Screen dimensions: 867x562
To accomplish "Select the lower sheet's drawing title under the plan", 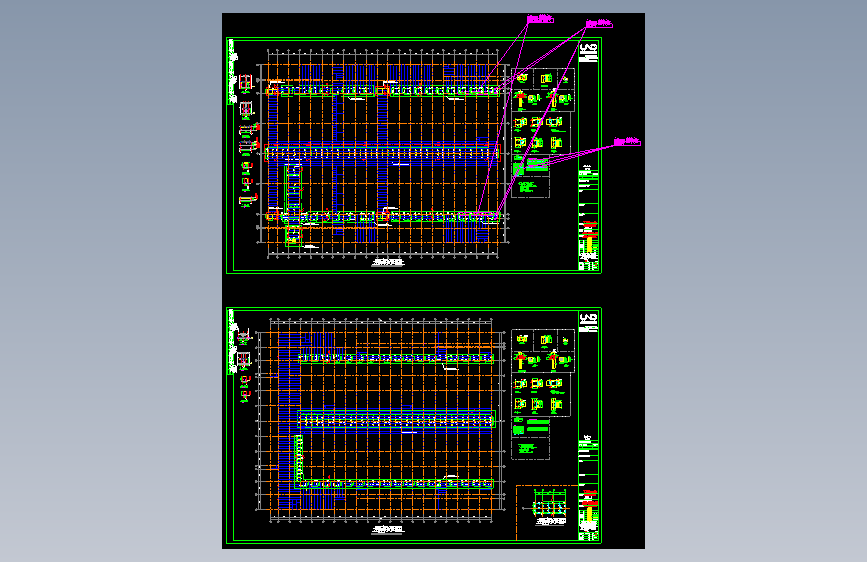I will [x=388, y=530].
